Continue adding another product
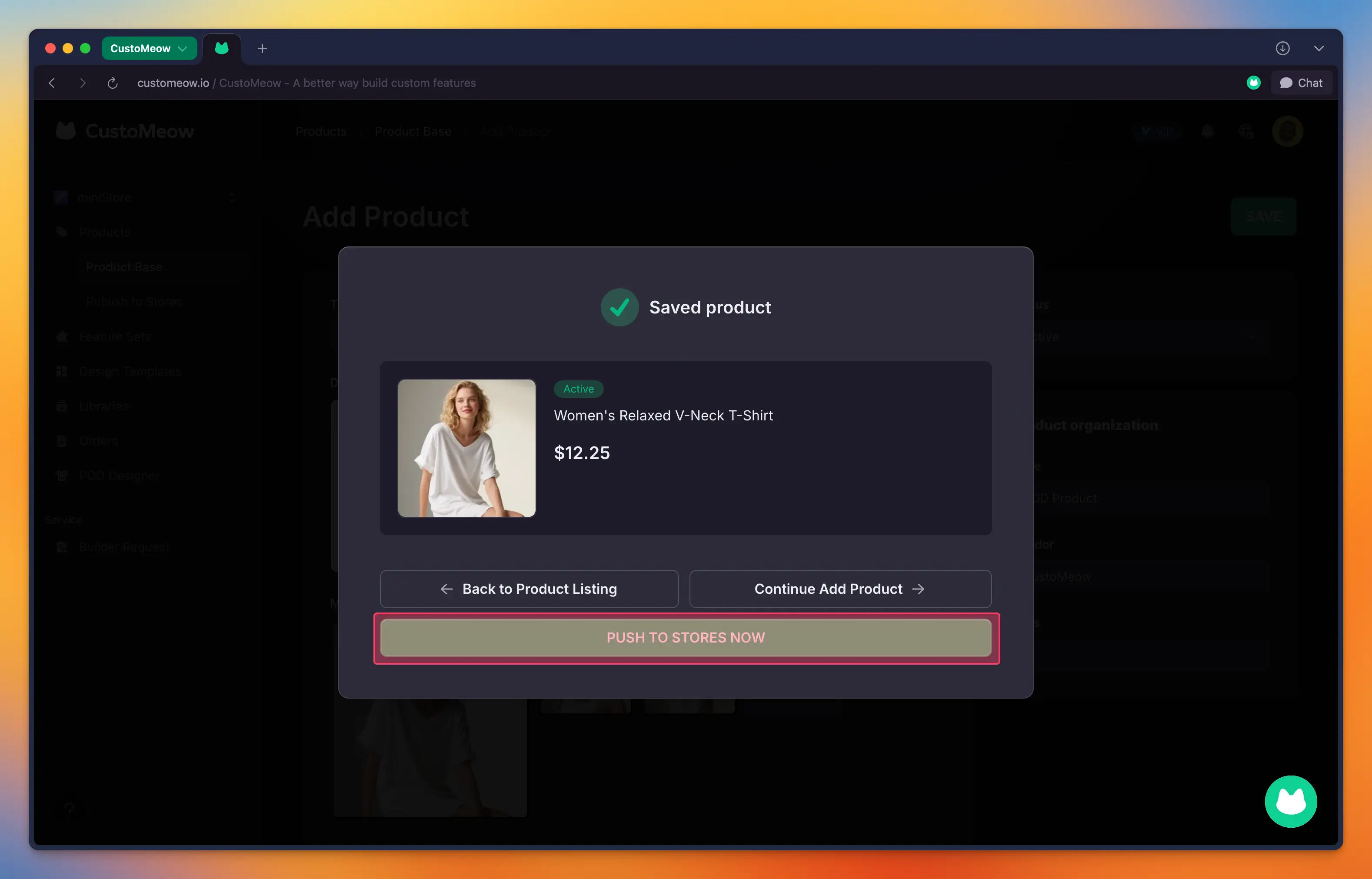 click(x=840, y=589)
